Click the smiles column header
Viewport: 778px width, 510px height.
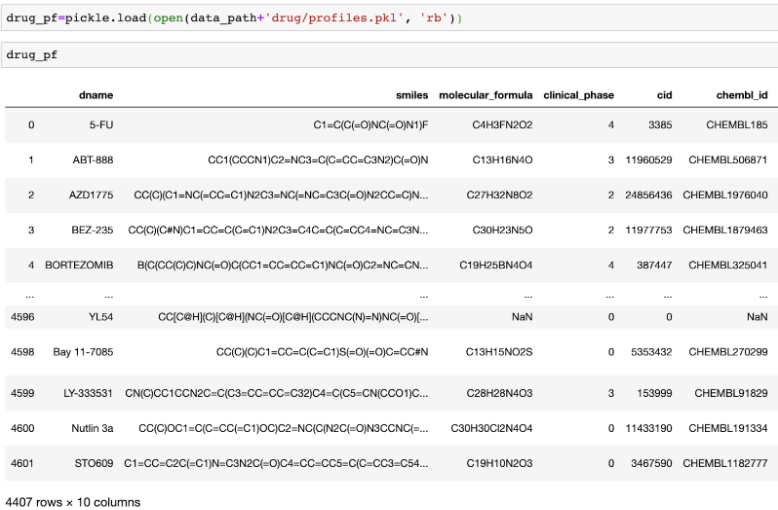pyautogui.click(x=412, y=95)
